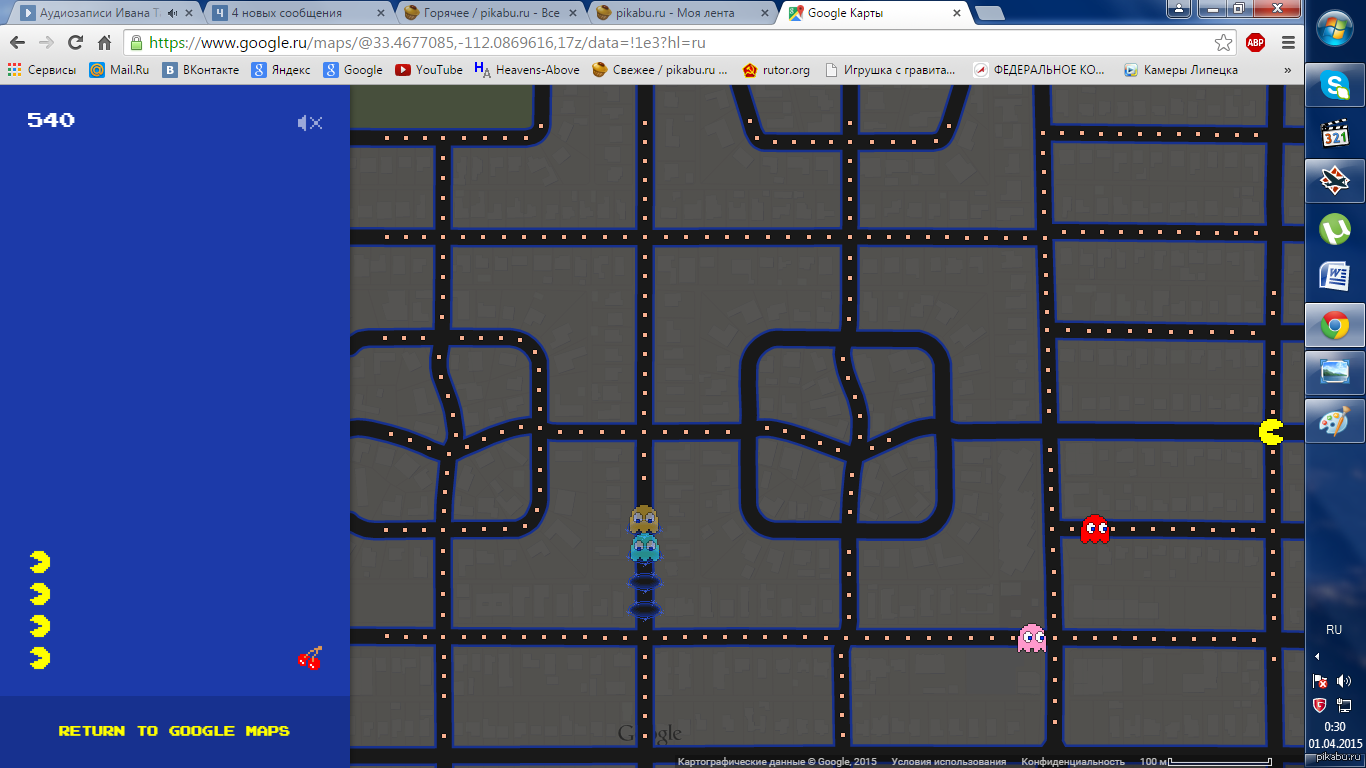Click the score value 540
The width and height of the screenshot is (1366, 768).
click(x=51, y=120)
